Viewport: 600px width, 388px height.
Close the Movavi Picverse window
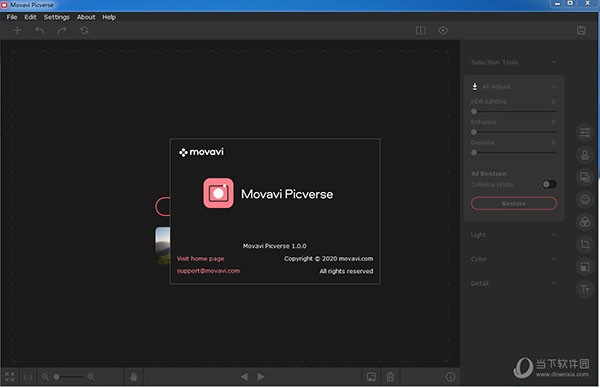(x=588, y=3)
